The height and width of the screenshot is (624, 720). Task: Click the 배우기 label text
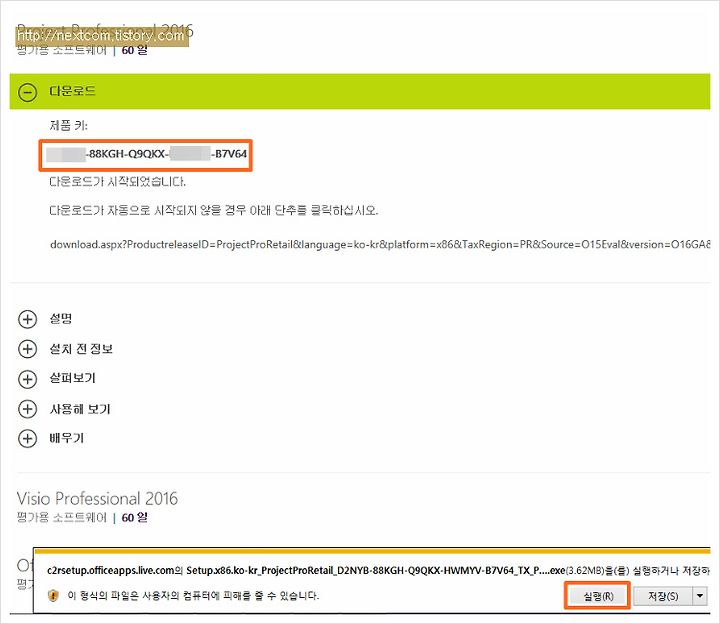(x=67, y=438)
